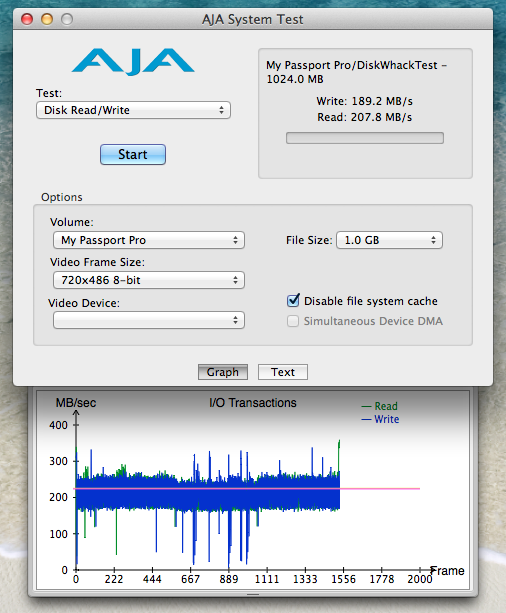Toggle Simultaneous Device DMA checkbox
The image size is (506, 613).
tap(293, 321)
